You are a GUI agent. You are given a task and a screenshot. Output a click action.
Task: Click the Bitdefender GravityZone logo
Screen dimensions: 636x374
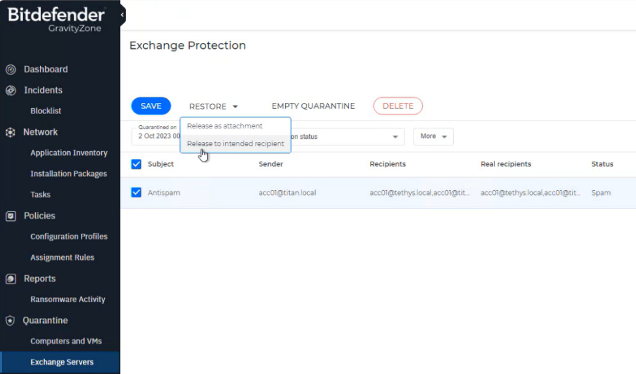(56, 19)
